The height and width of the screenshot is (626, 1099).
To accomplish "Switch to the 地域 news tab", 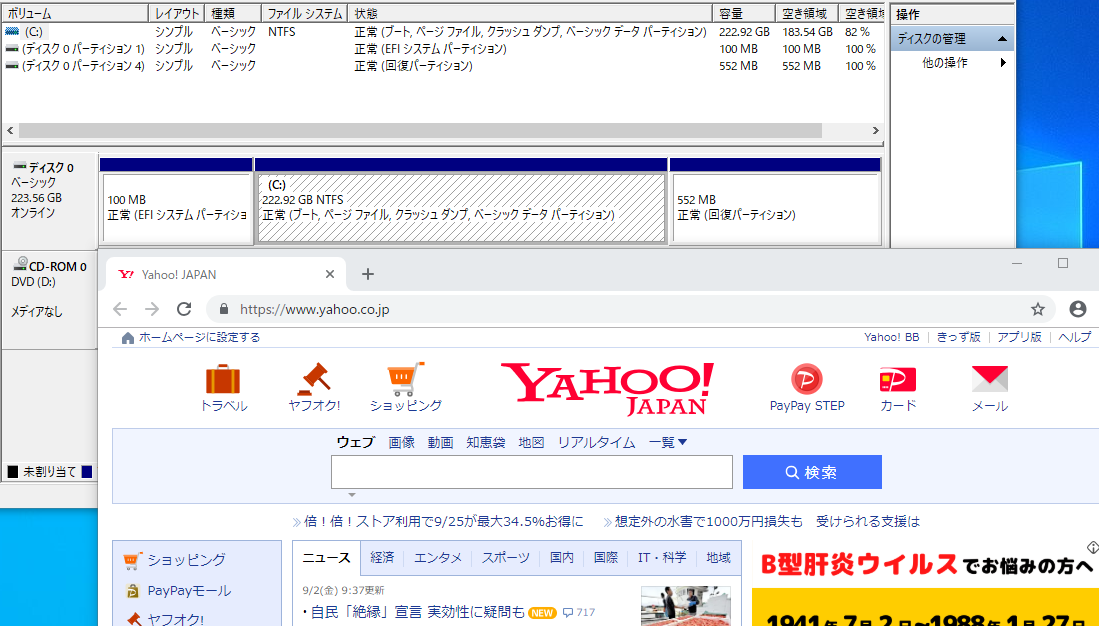I will pos(718,558).
